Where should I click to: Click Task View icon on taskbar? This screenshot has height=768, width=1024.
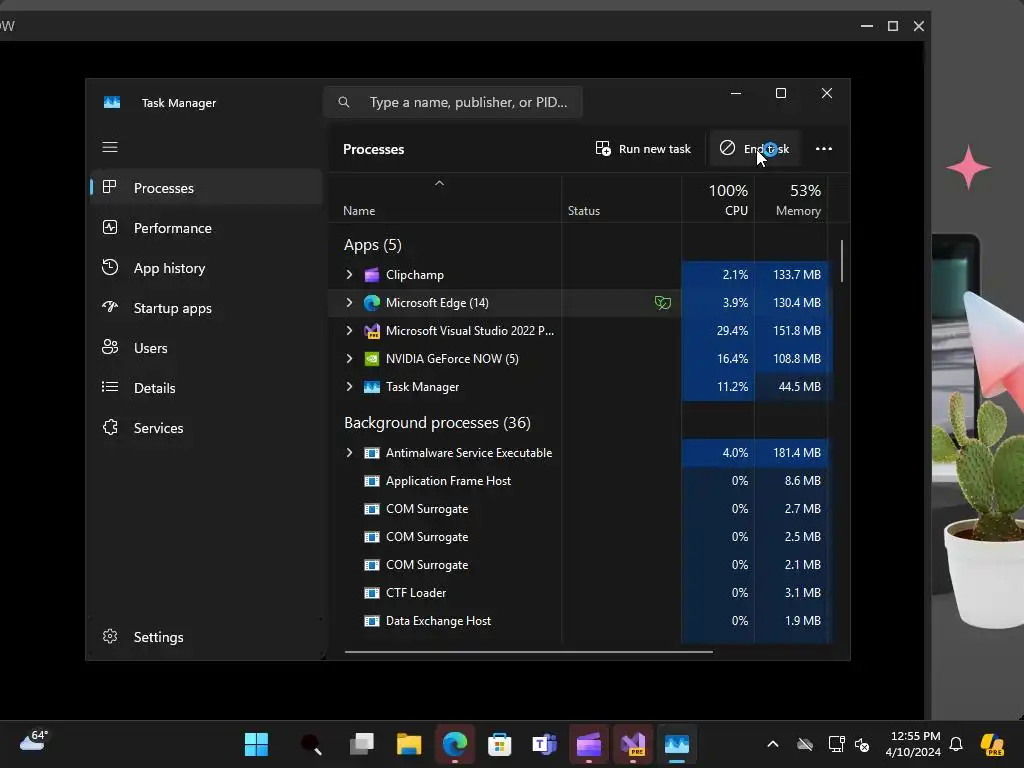click(x=362, y=744)
